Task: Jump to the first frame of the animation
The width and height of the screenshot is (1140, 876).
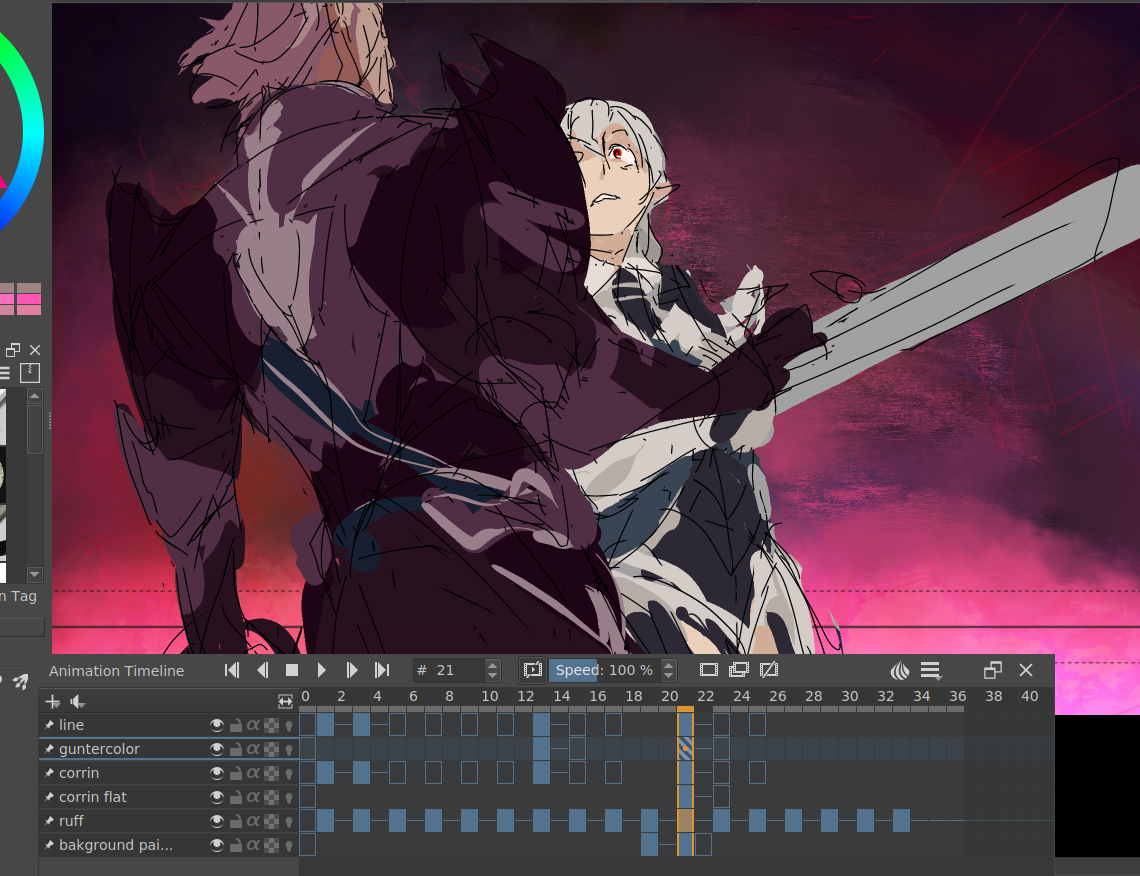Action: (232, 670)
